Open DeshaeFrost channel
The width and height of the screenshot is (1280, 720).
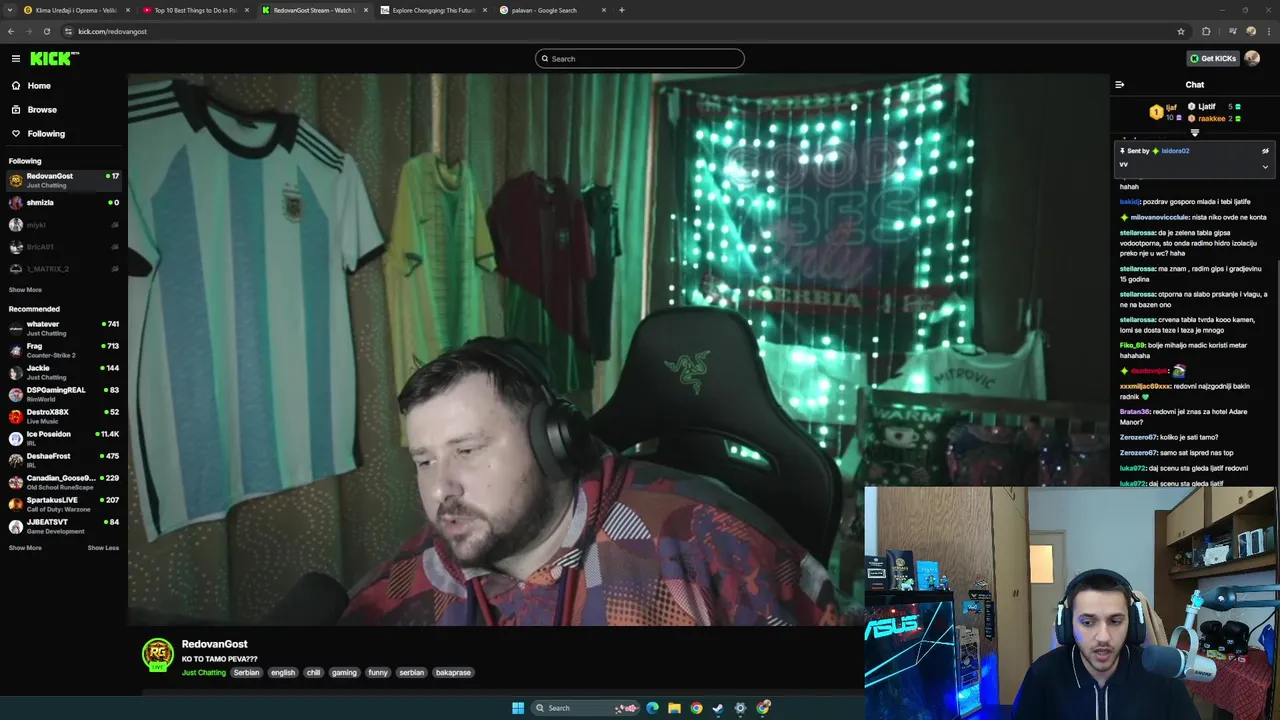coord(64,460)
